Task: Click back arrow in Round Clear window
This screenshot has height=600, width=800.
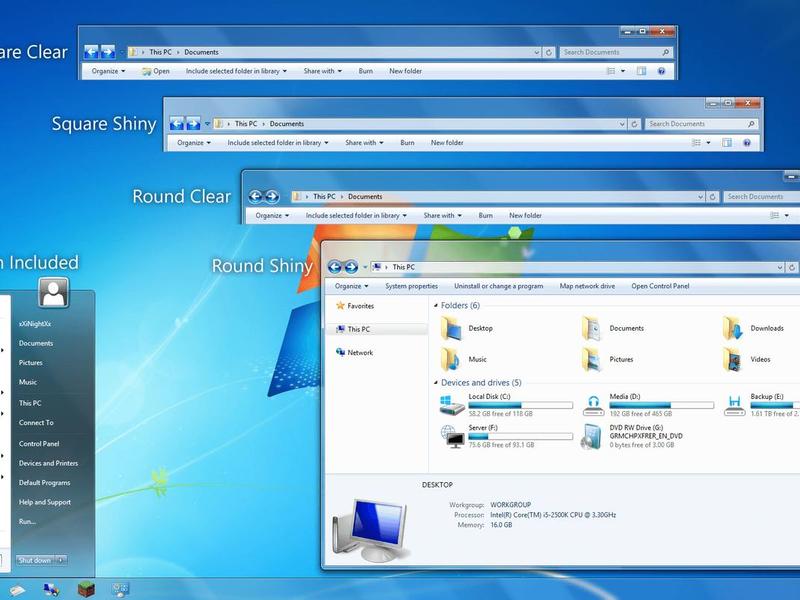Action: (256, 196)
